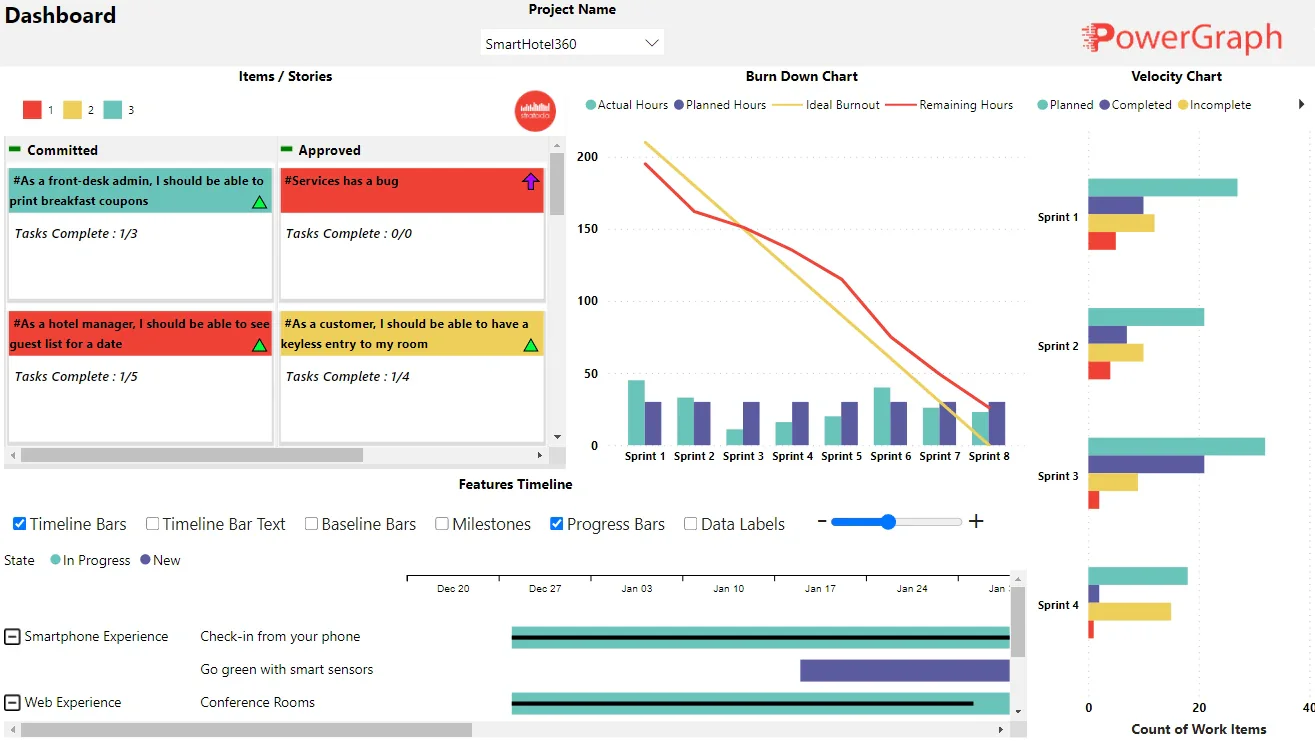The width and height of the screenshot is (1315, 742).
Task: Click the Planned Hours legend marker
Action: [679, 105]
